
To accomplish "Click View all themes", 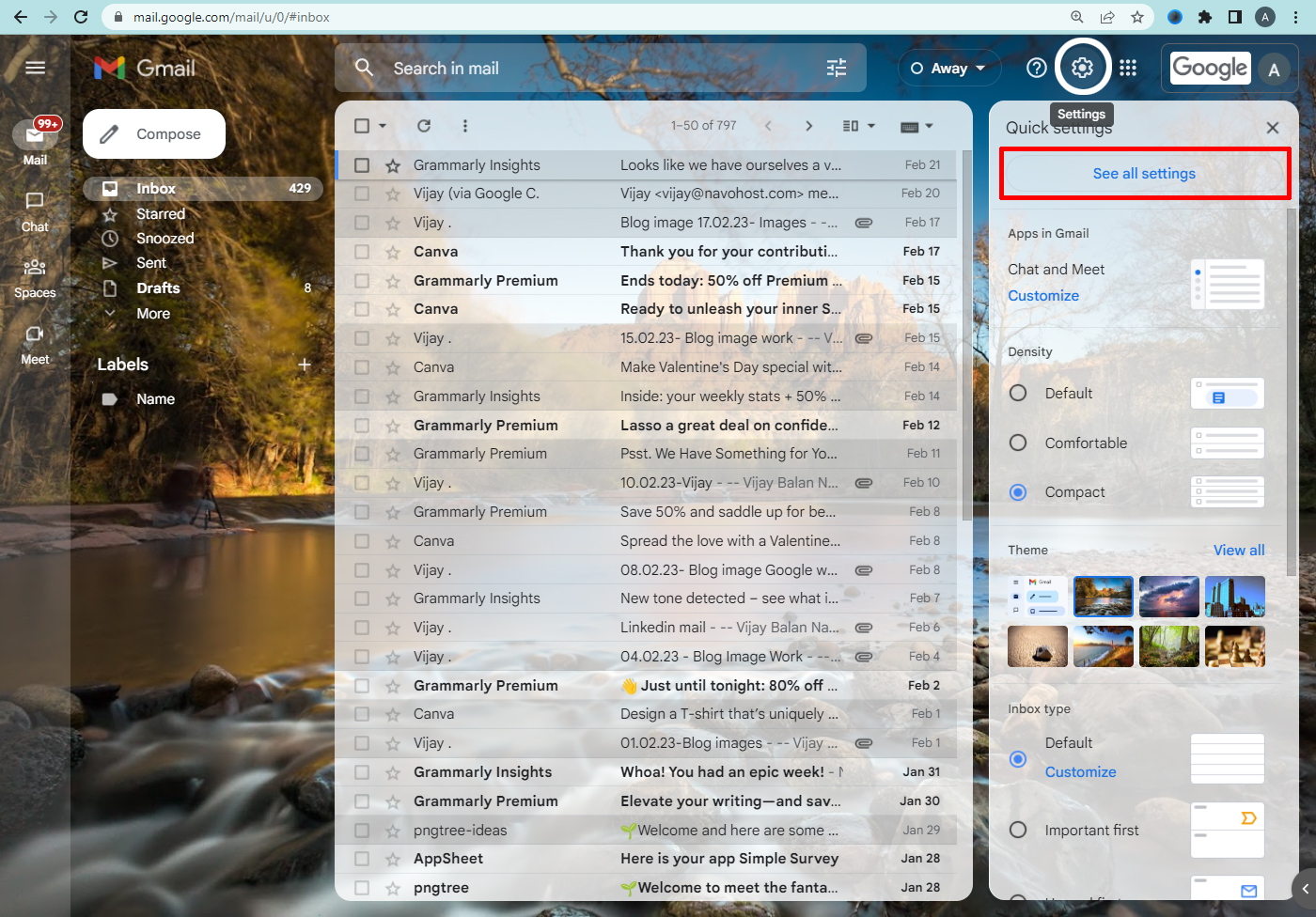I will [x=1239, y=551].
